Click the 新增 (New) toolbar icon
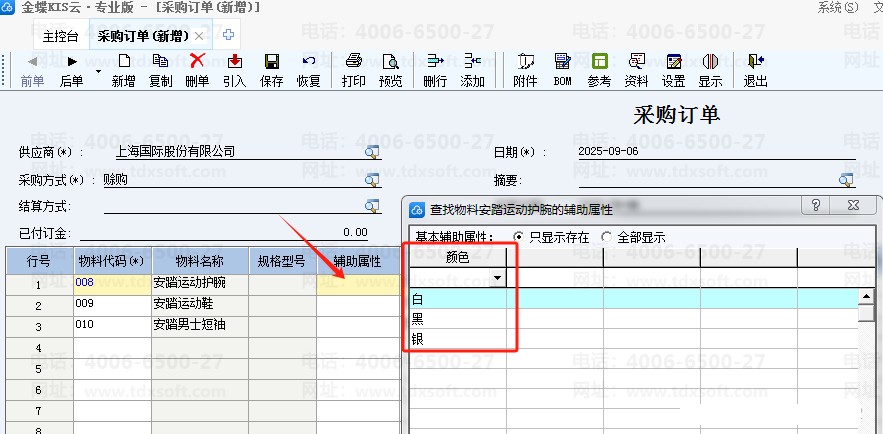The width and height of the screenshot is (883, 434). click(123, 69)
